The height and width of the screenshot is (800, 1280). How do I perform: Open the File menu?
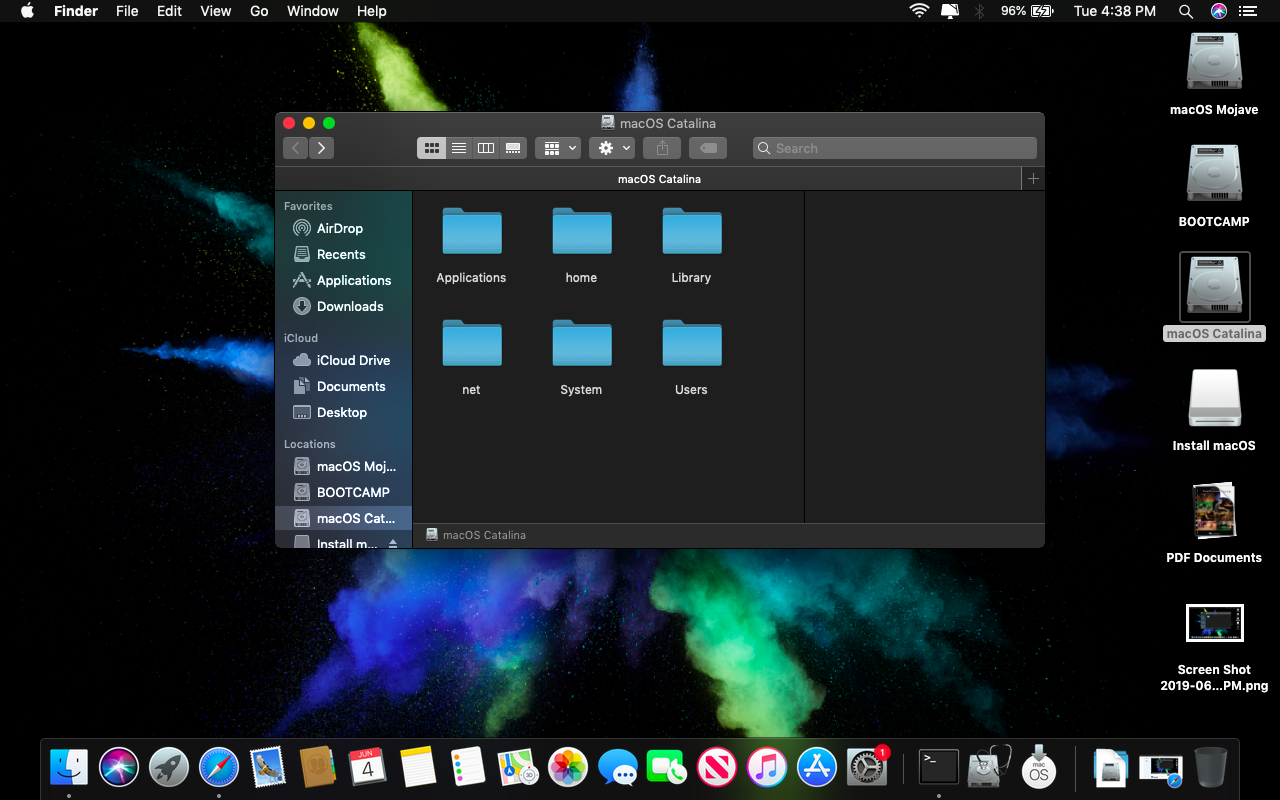(x=127, y=11)
